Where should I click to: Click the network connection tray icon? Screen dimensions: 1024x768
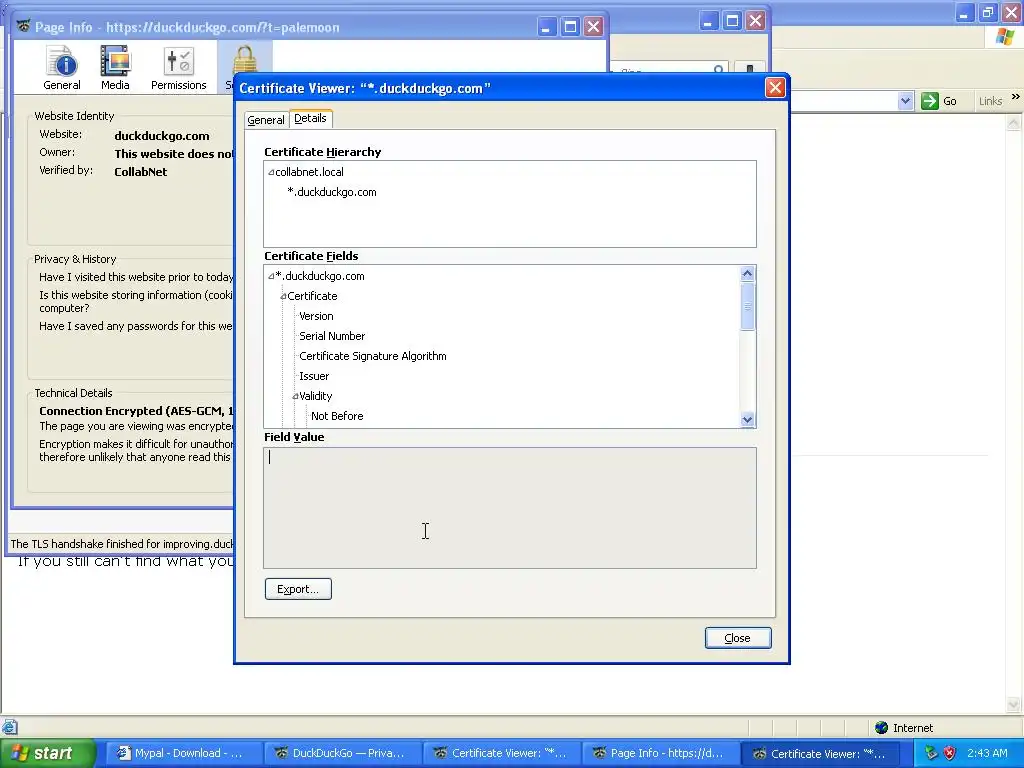(931, 753)
